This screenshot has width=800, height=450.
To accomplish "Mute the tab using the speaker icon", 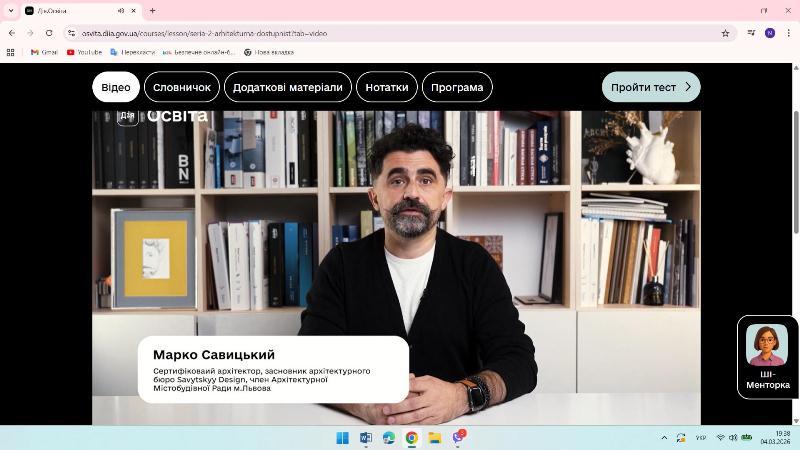I will [121, 10].
